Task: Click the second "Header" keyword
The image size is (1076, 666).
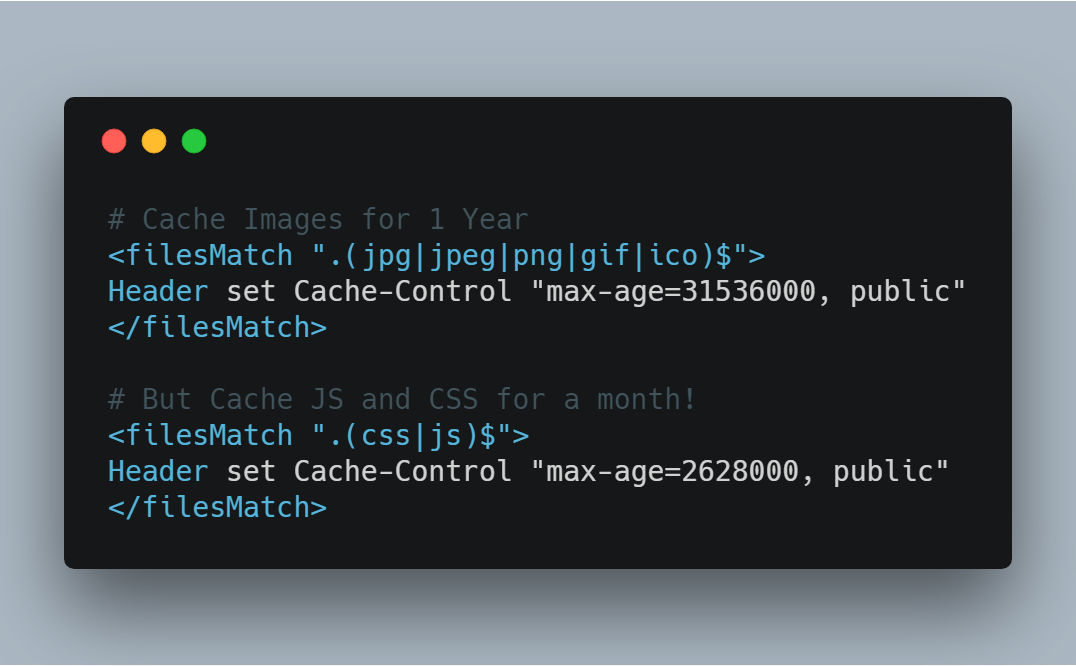Action: [x=158, y=471]
